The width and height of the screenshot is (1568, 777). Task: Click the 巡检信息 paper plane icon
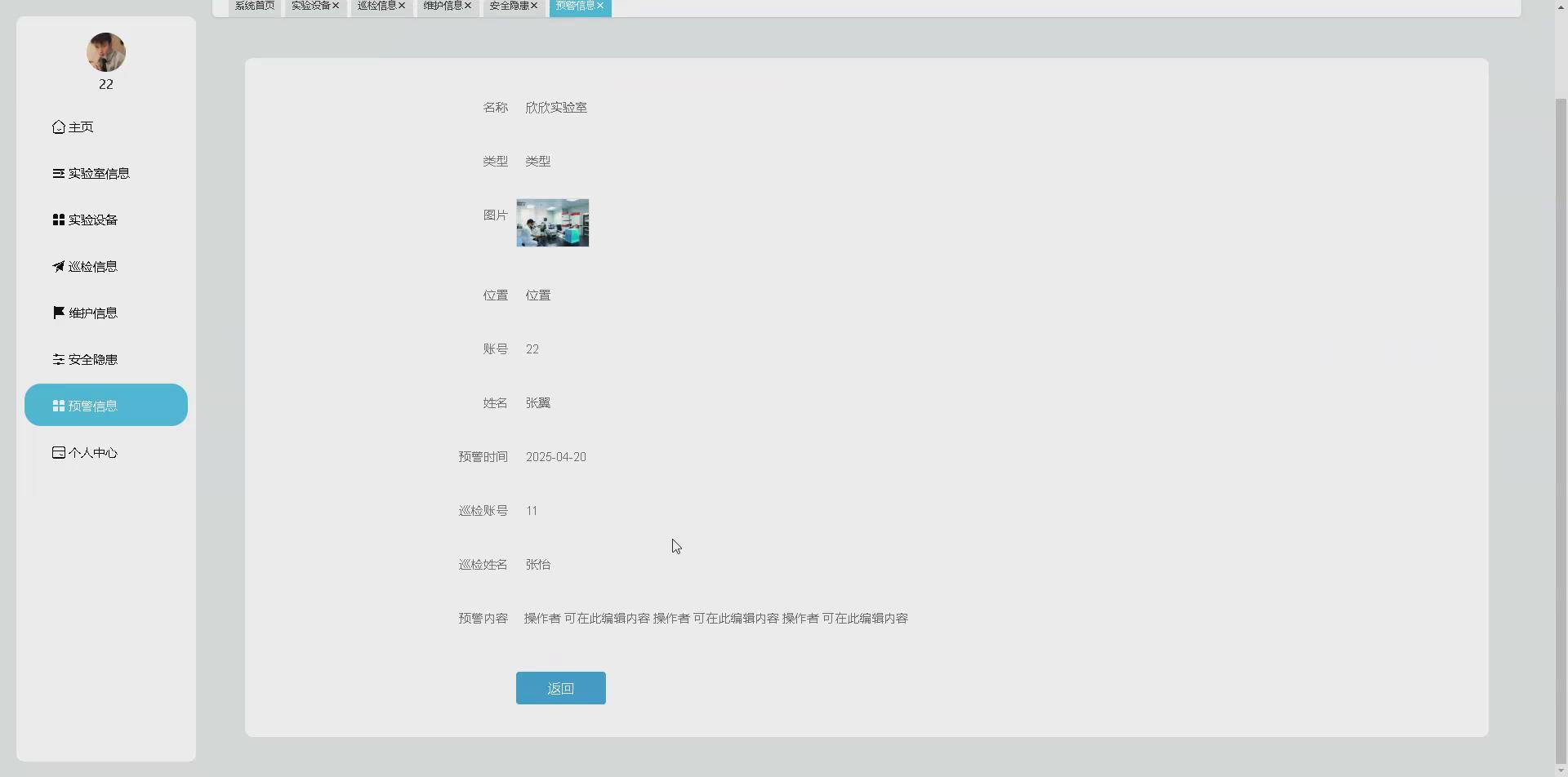coord(59,267)
